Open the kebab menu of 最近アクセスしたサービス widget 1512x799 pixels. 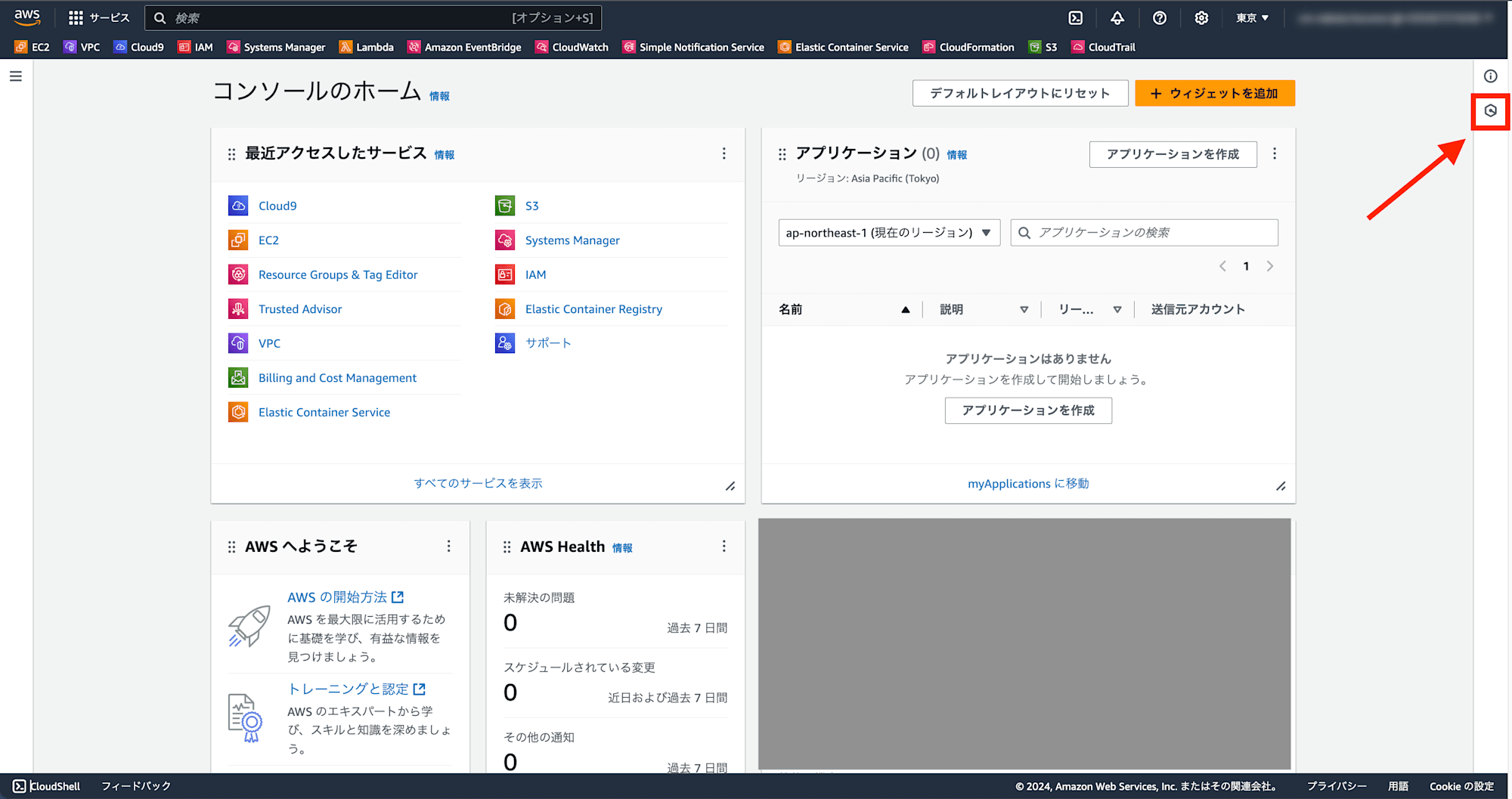tap(723, 153)
